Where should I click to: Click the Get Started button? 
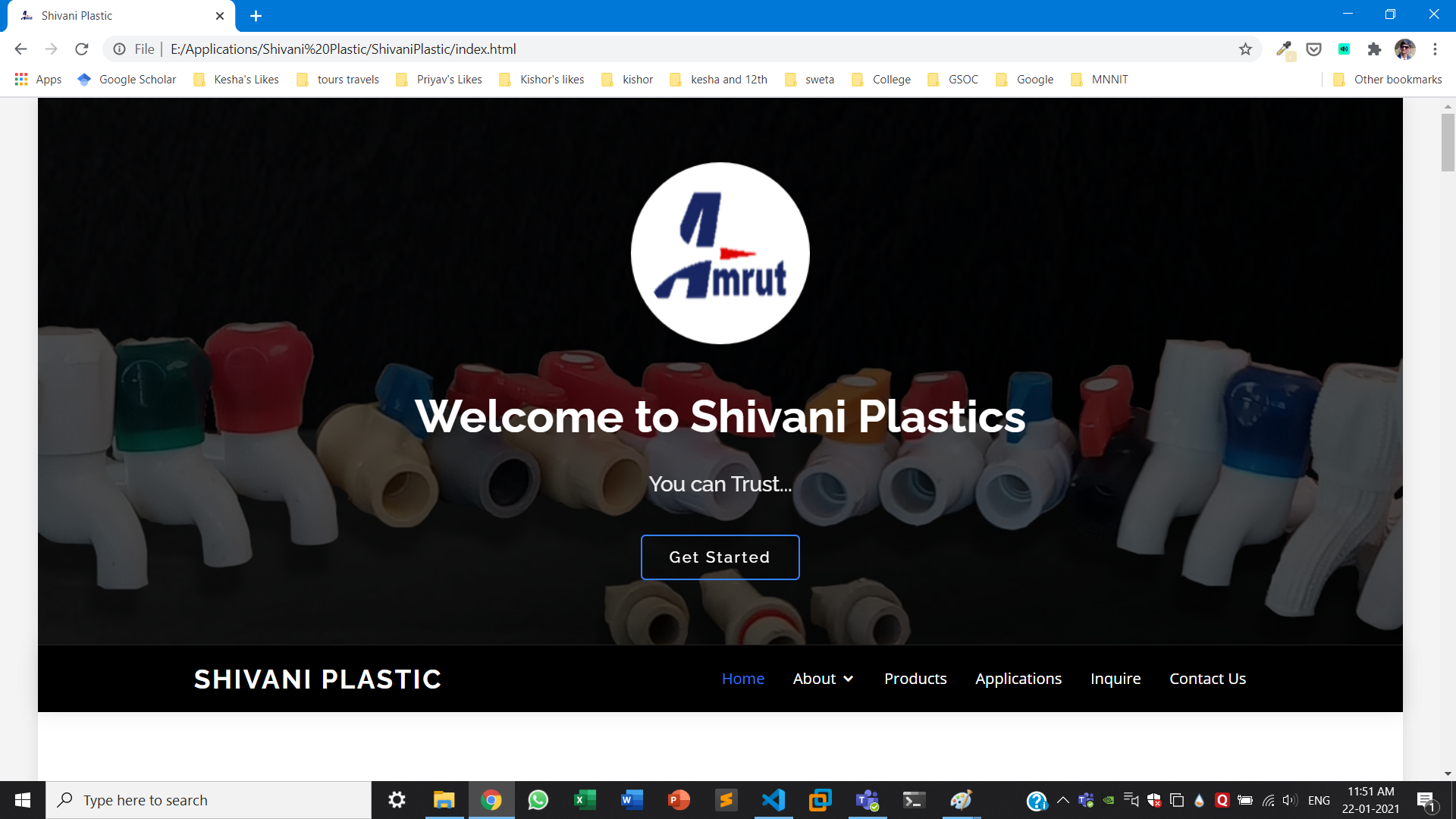(720, 557)
